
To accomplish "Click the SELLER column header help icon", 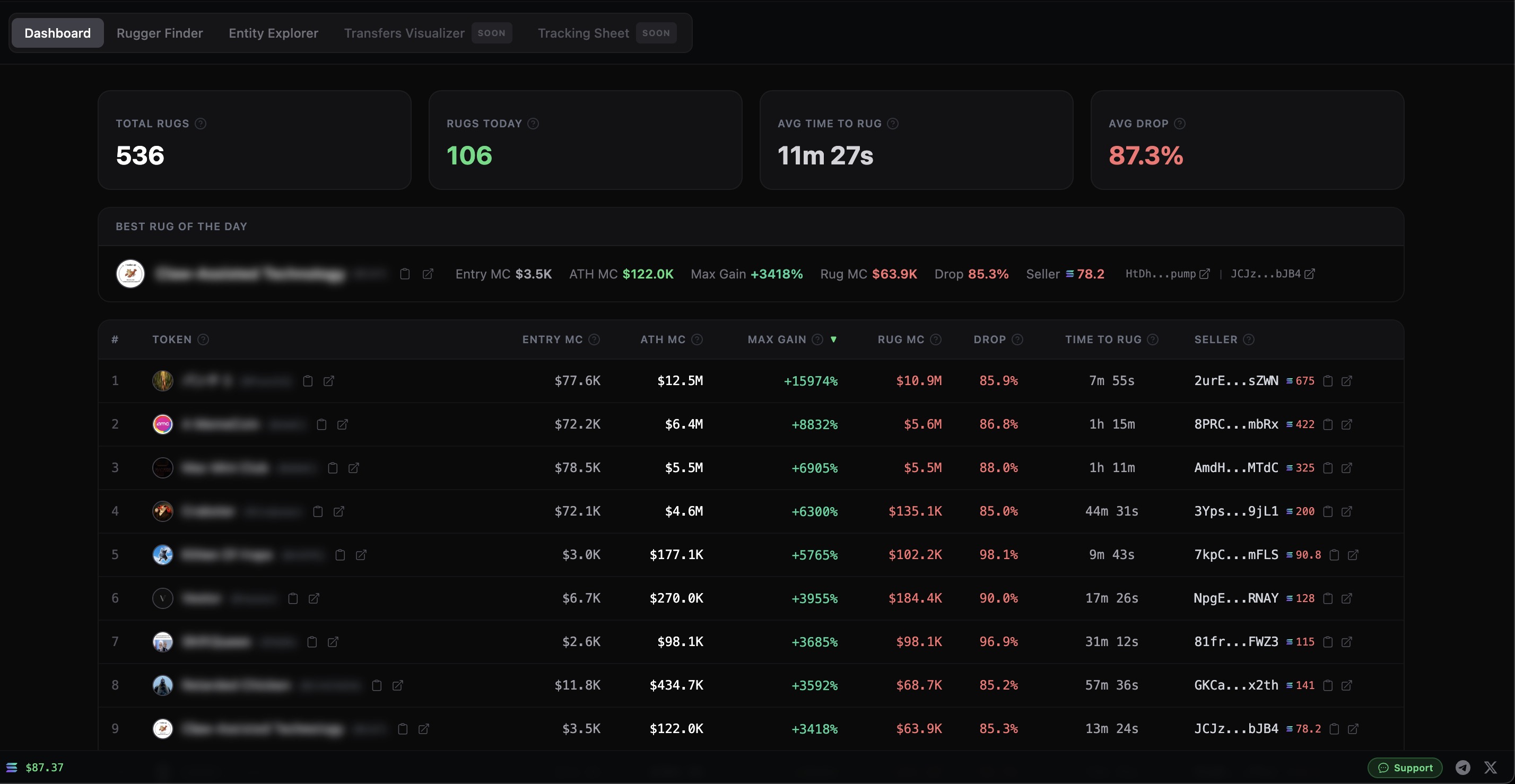I will point(1249,339).
